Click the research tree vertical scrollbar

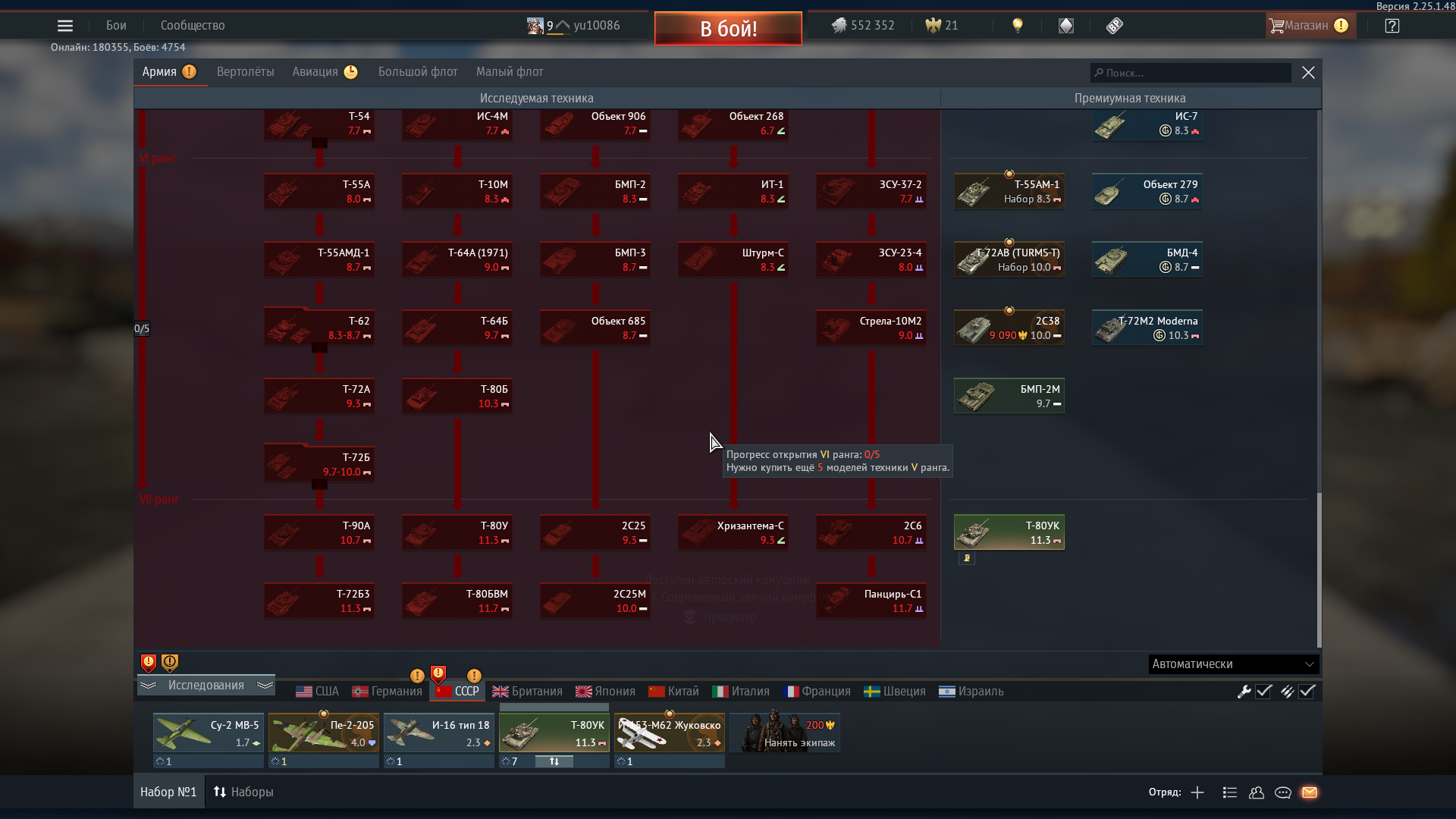1319,569
